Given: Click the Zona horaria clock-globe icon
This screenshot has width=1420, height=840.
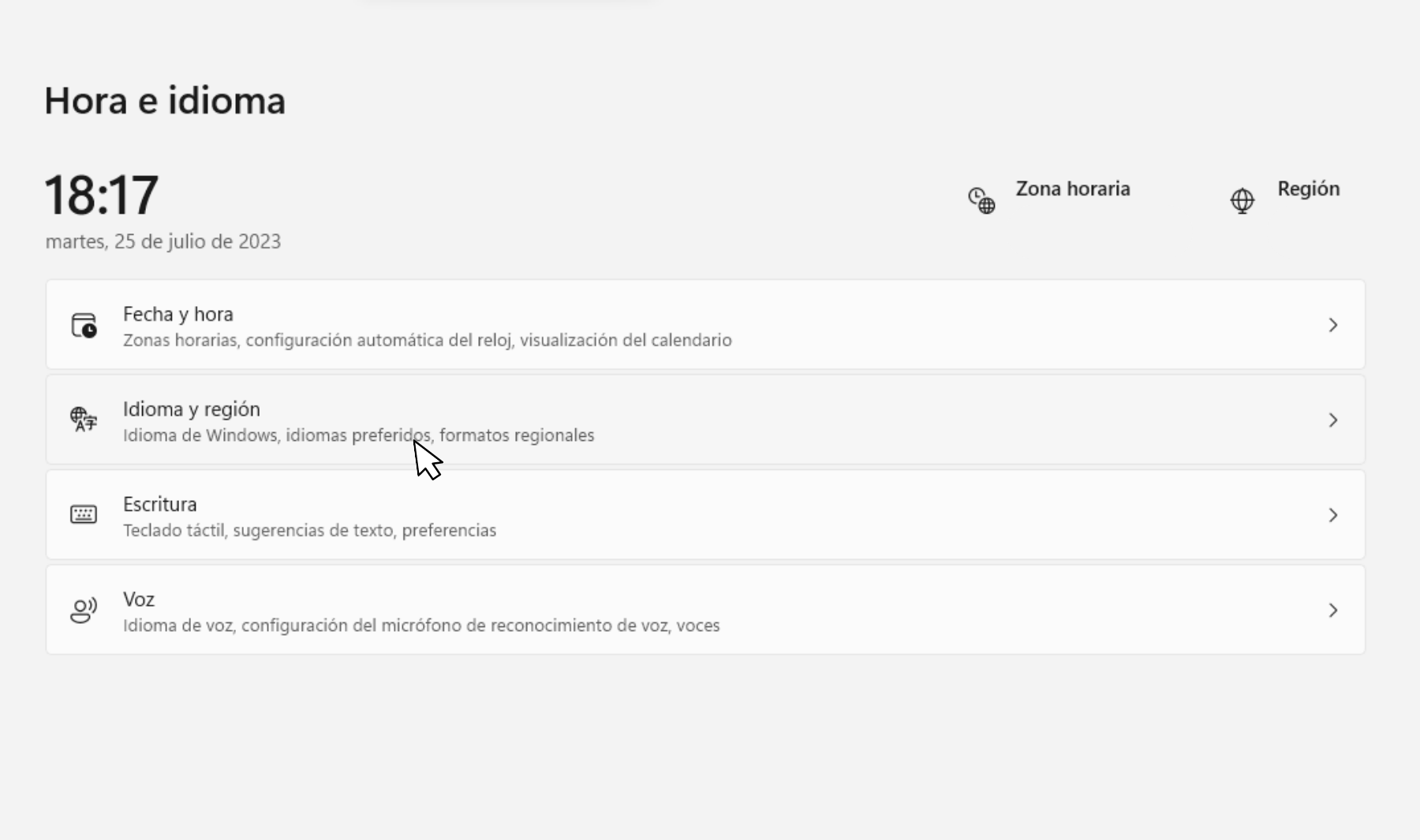Looking at the screenshot, I should pyautogui.click(x=981, y=200).
